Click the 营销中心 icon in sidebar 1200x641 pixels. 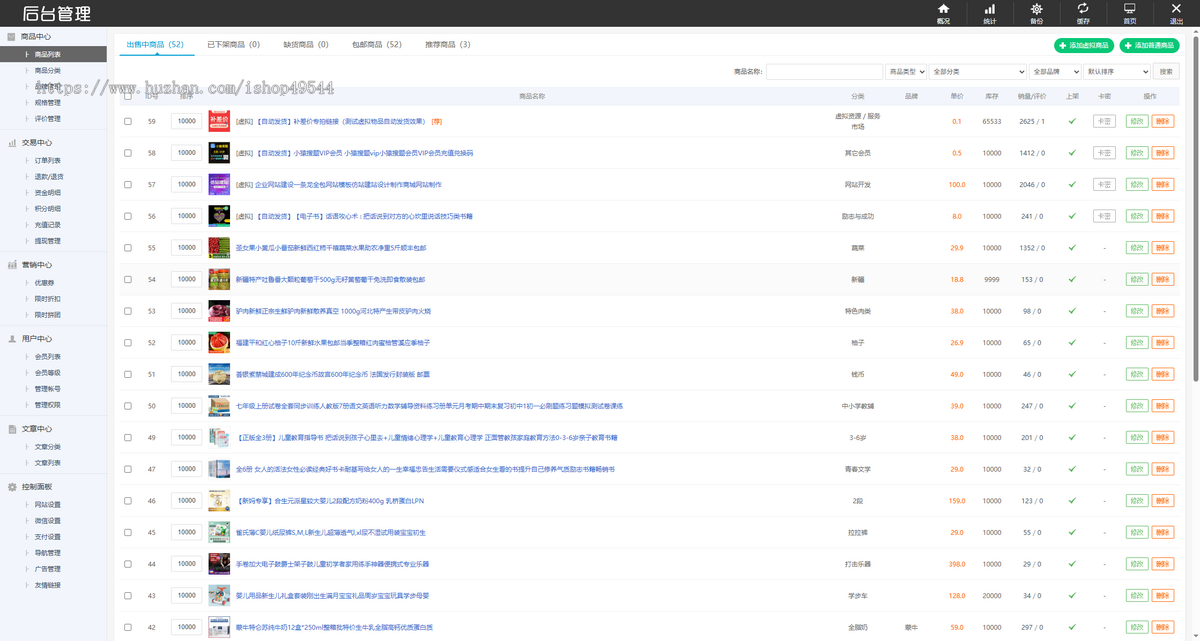(12, 265)
